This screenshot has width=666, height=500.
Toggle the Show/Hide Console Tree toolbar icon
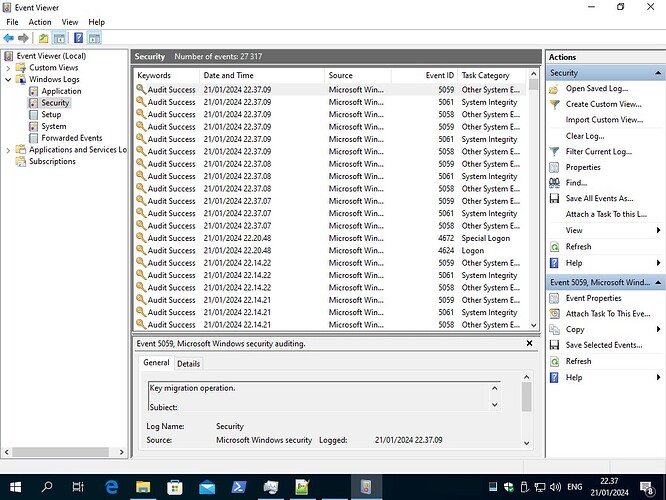click(x=59, y=38)
